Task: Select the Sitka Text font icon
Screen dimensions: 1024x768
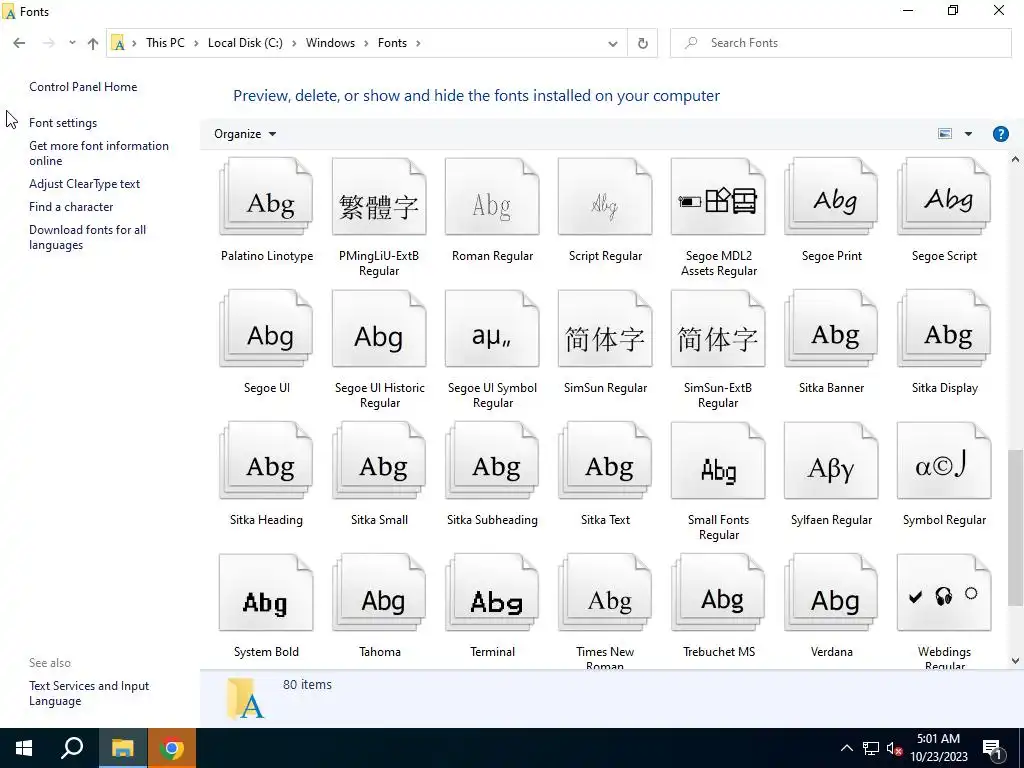Action: coord(605,460)
